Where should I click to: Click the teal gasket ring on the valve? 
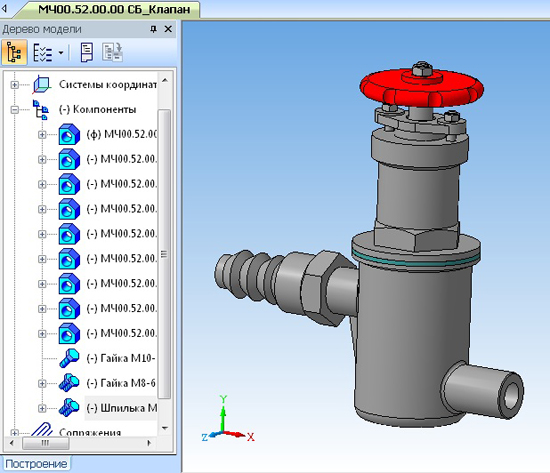coord(416,260)
